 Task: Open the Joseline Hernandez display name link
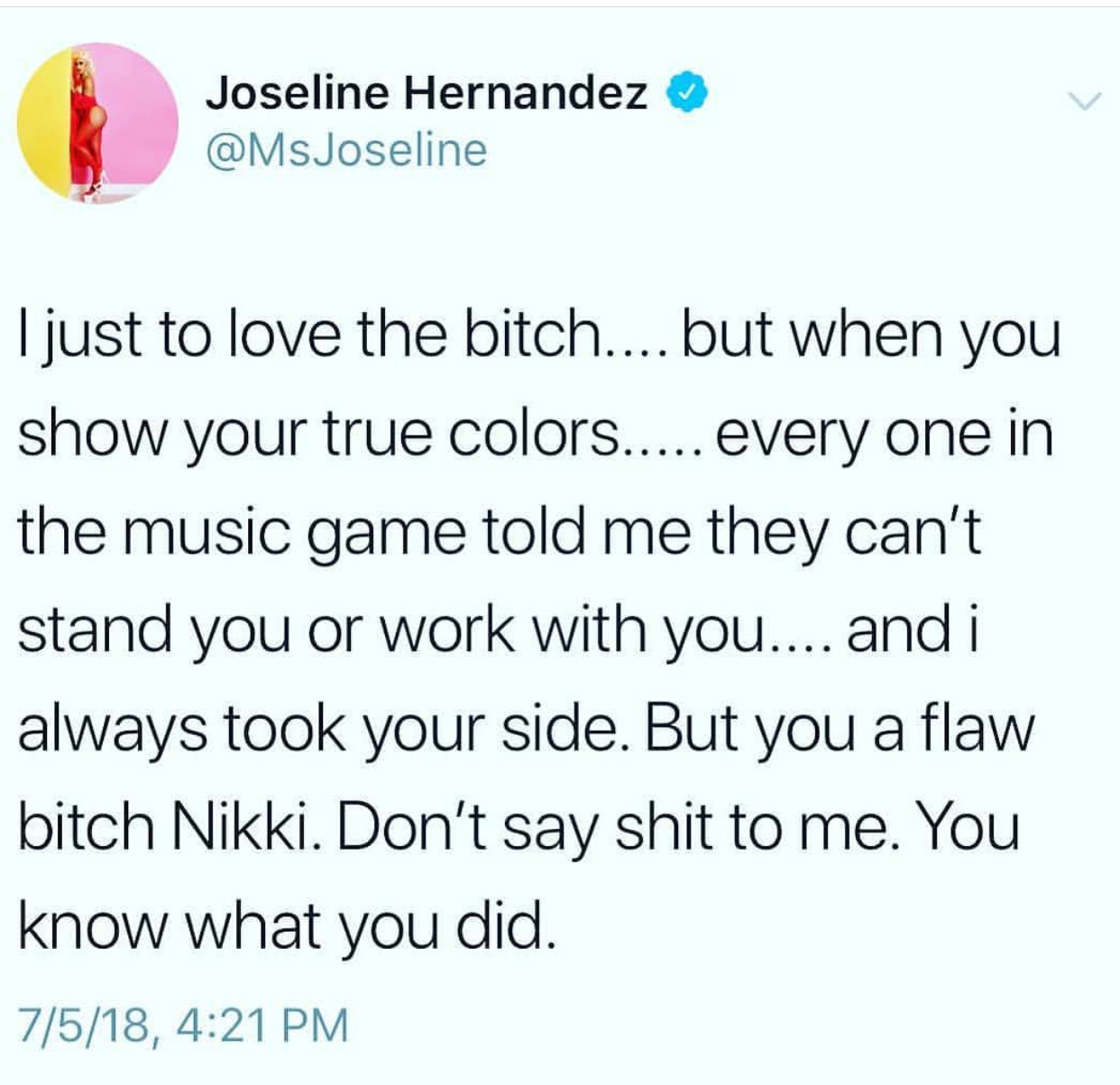tap(427, 93)
